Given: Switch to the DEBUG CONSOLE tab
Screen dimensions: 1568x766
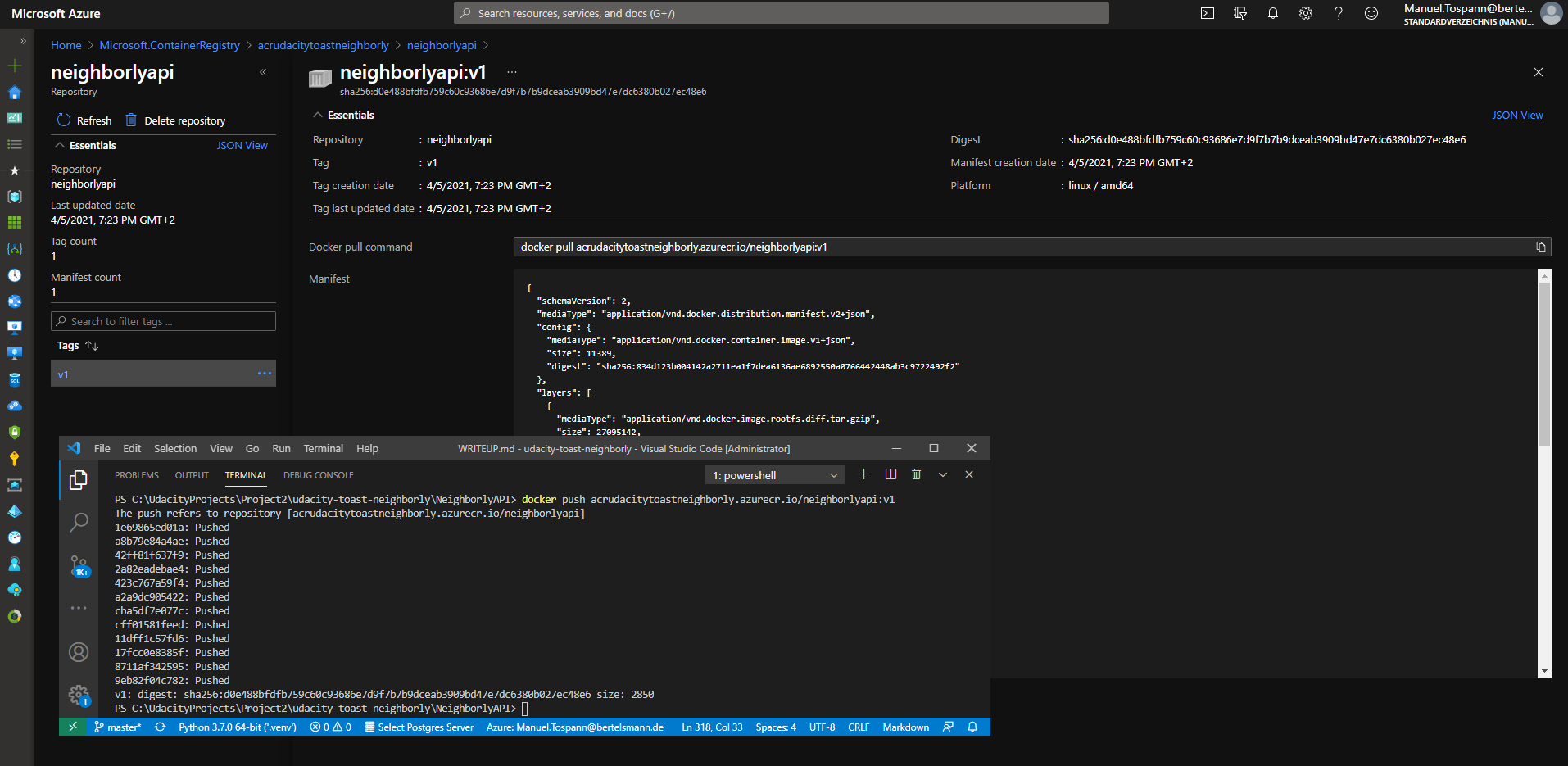Looking at the screenshot, I should [x=319, y=475].
